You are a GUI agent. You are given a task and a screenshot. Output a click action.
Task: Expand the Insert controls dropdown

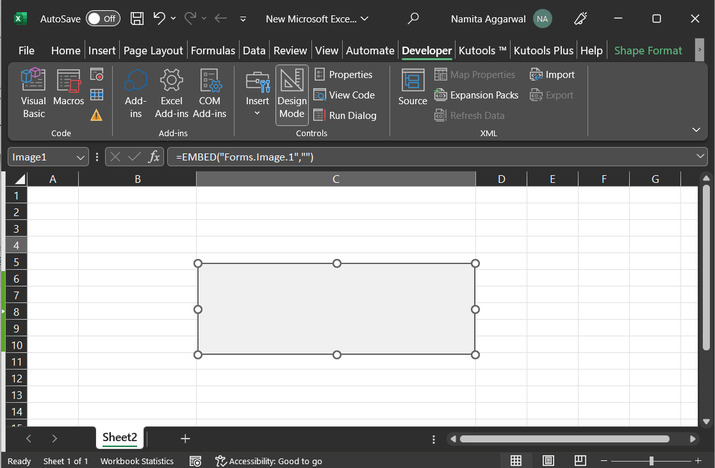pos(257,113)
